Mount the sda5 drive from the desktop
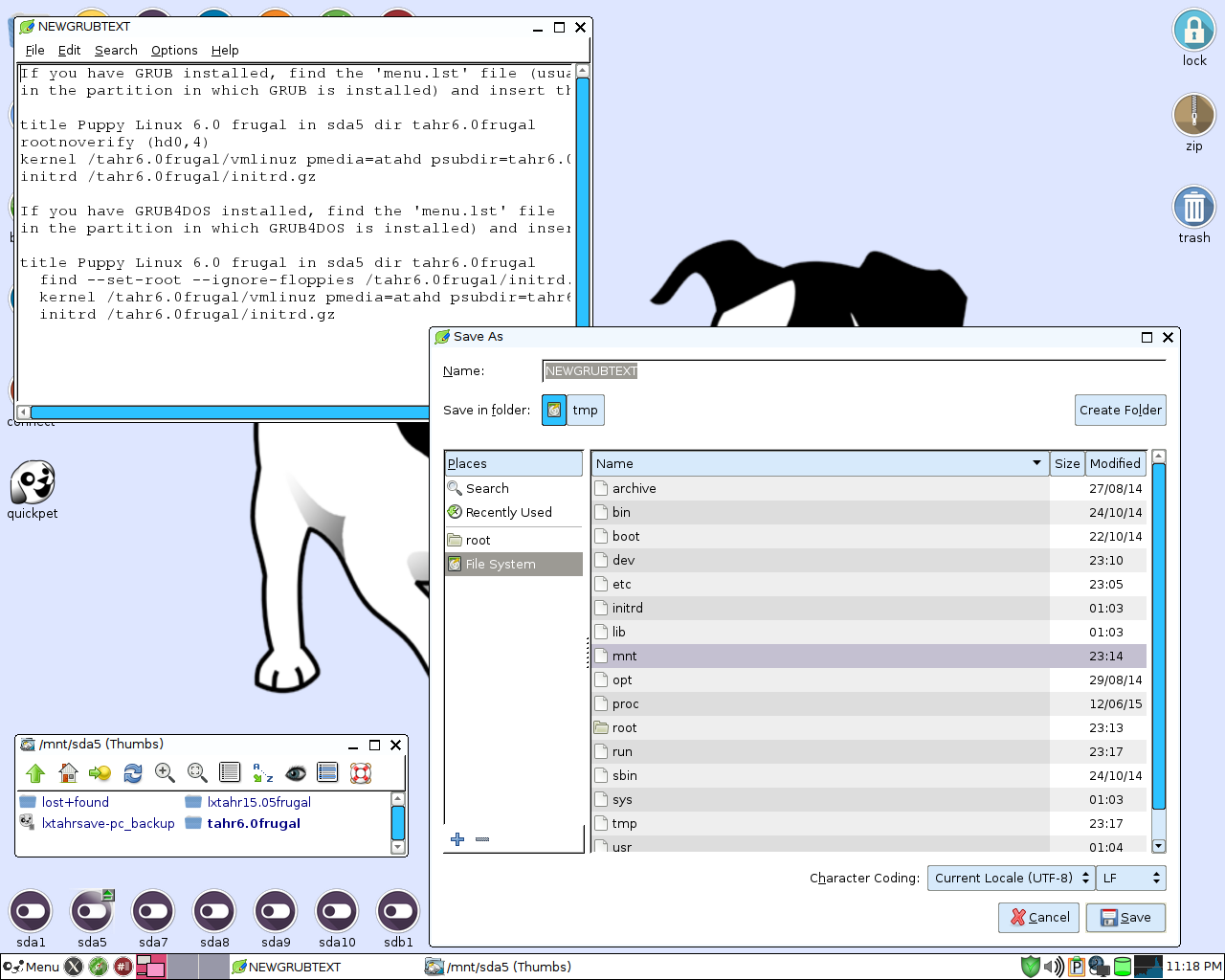 (91, 909)
